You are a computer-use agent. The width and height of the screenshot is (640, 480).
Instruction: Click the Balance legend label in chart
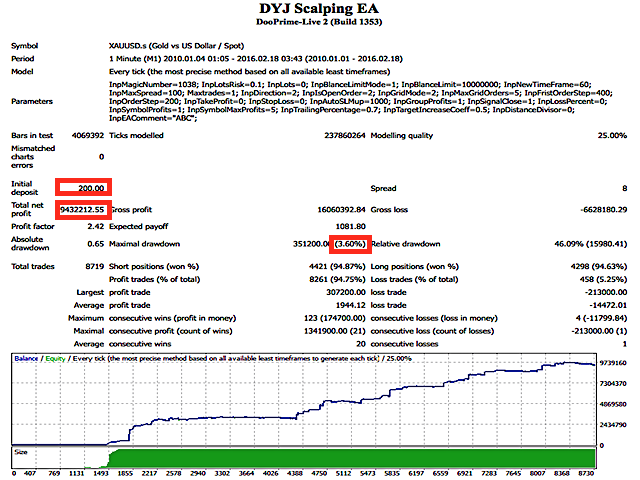click(26, 359)
